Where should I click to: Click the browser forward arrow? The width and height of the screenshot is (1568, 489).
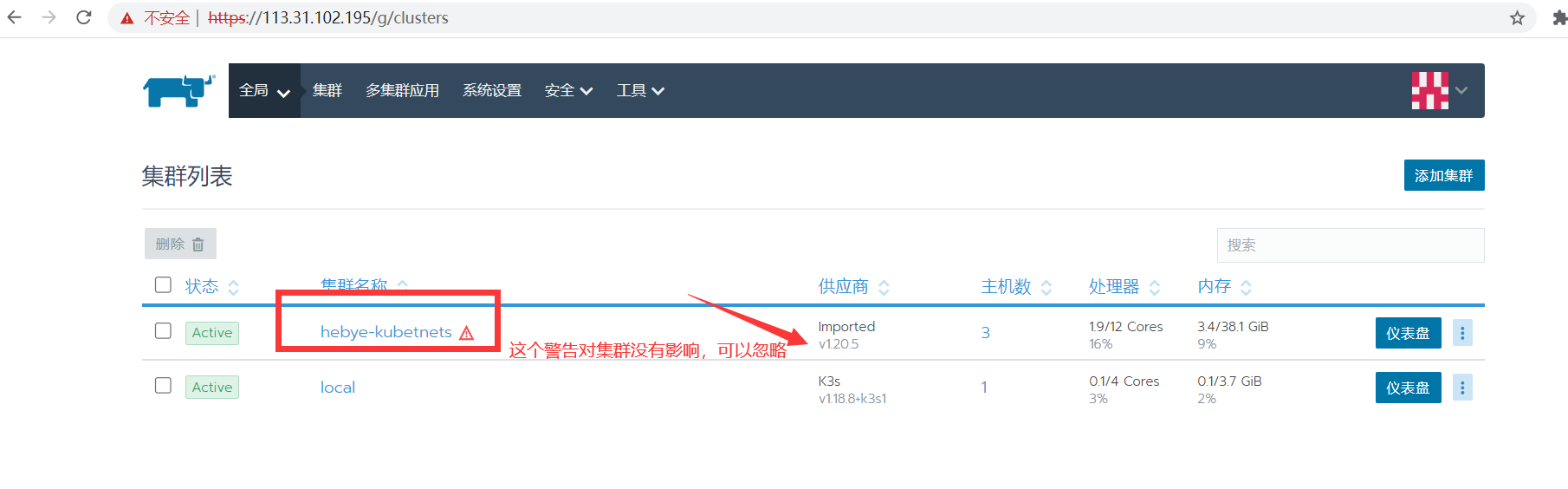49,17
